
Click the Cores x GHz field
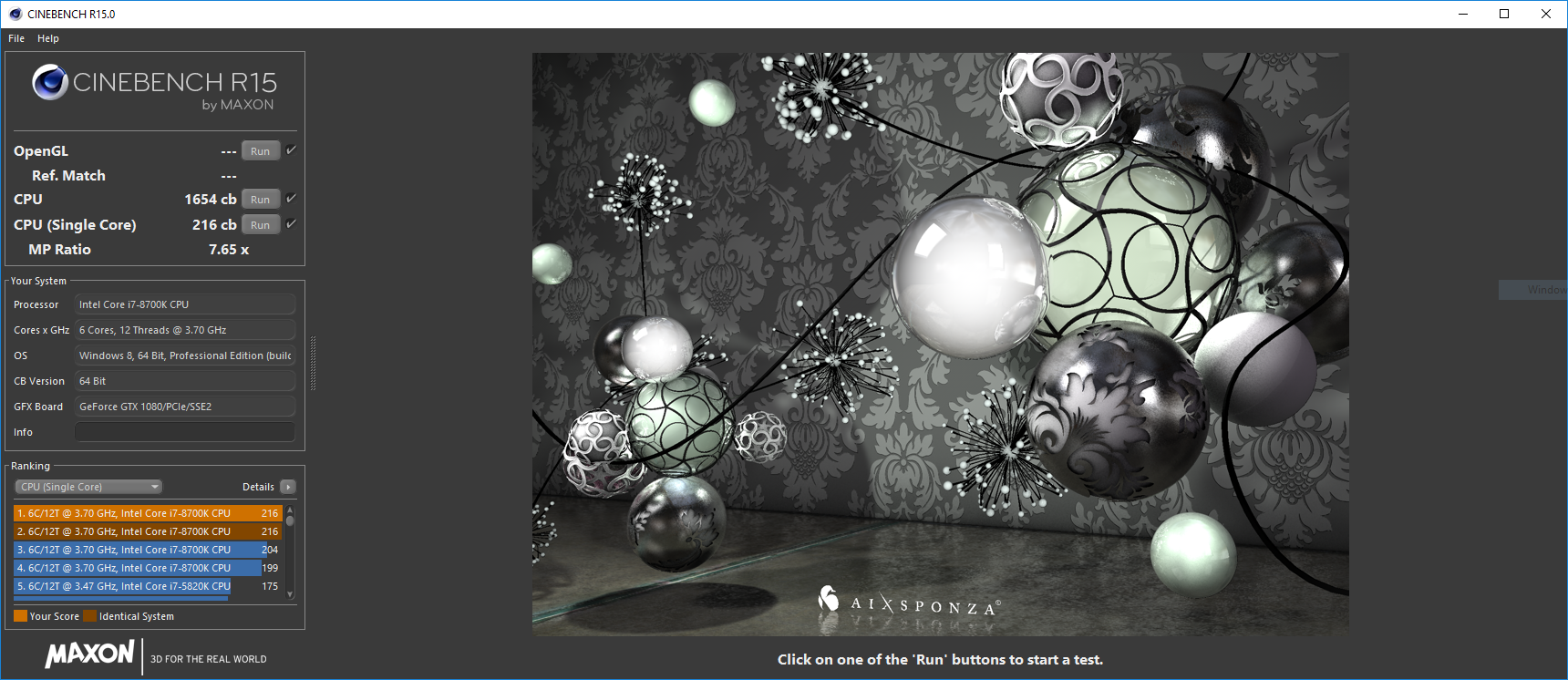(185, 330)
